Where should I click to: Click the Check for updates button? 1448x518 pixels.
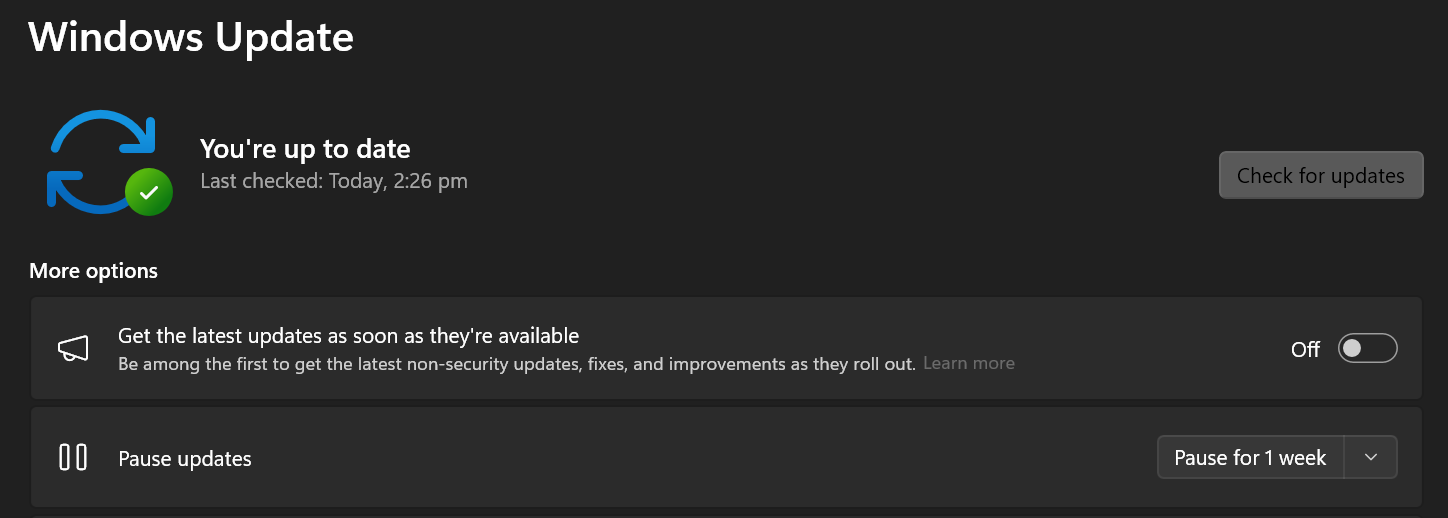(x=1320, y=175)
